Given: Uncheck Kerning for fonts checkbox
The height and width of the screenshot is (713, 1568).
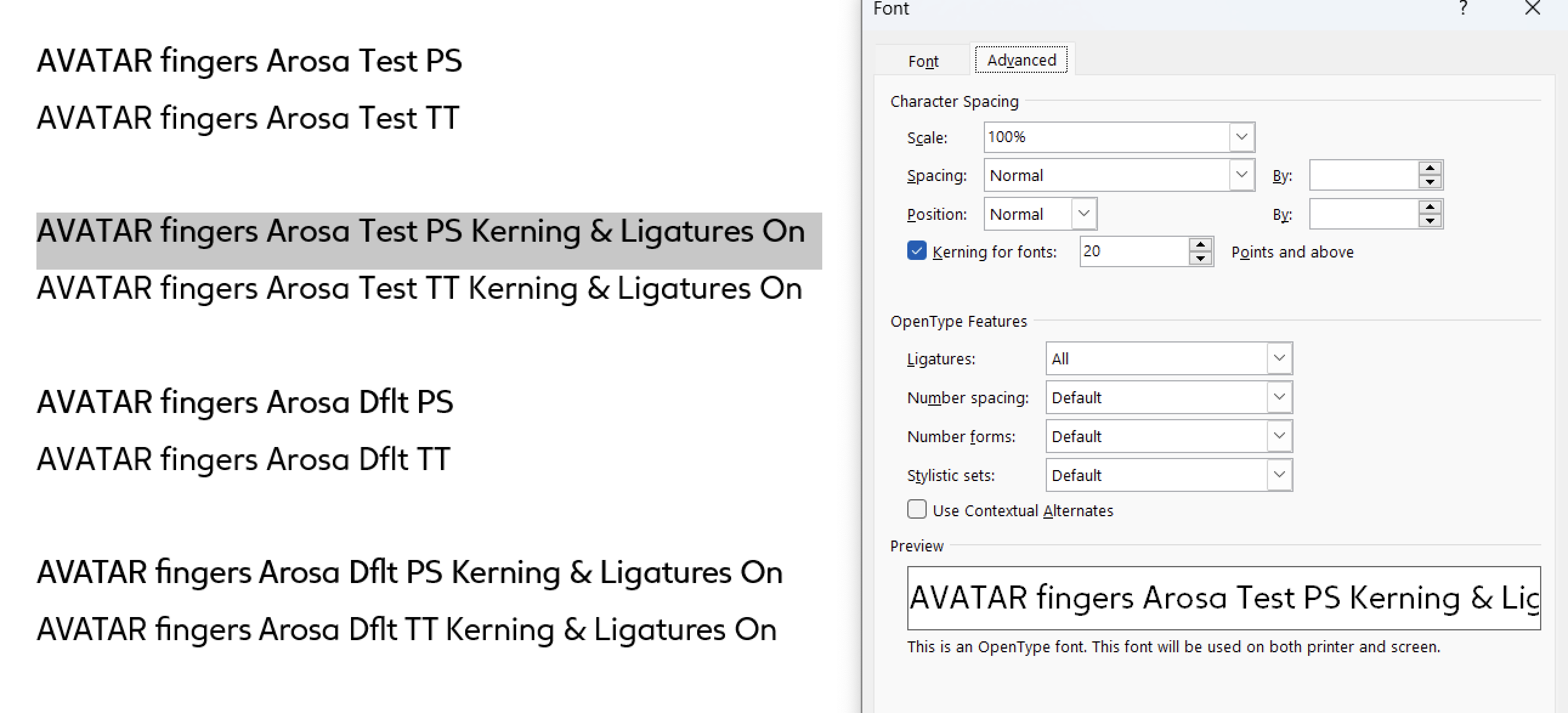Looking at the screenshot, I should pos(916,251).
